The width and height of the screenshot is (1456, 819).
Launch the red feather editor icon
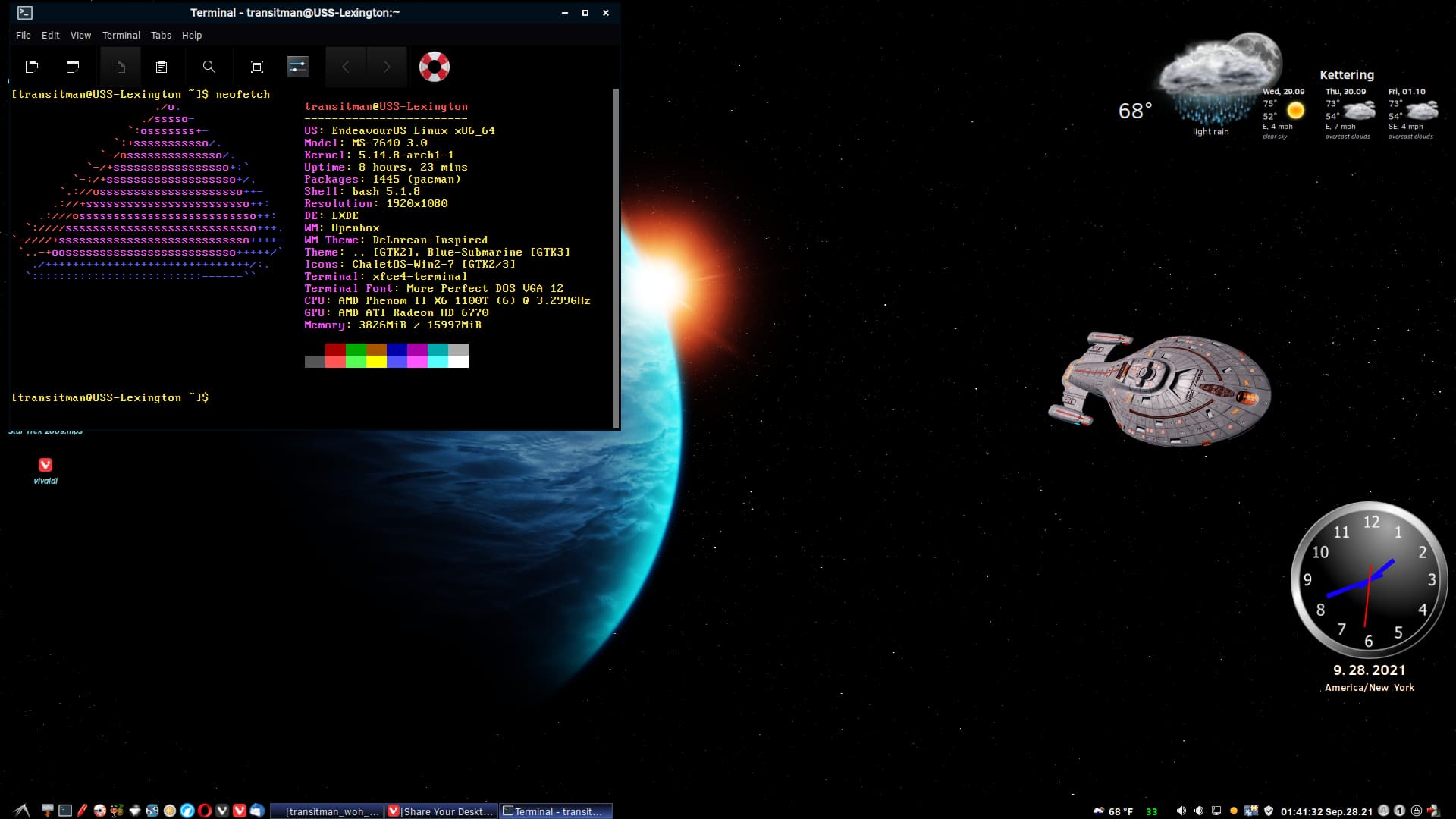click(82, 811)
